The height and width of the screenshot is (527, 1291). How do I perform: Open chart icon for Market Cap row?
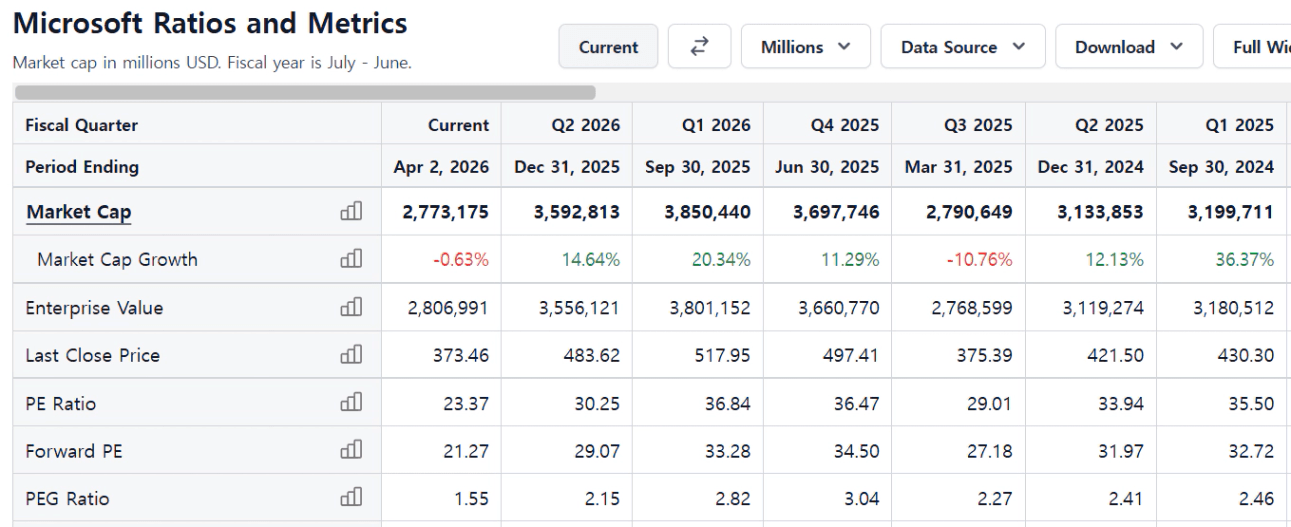pyautogui.click(x=351, y=211)
